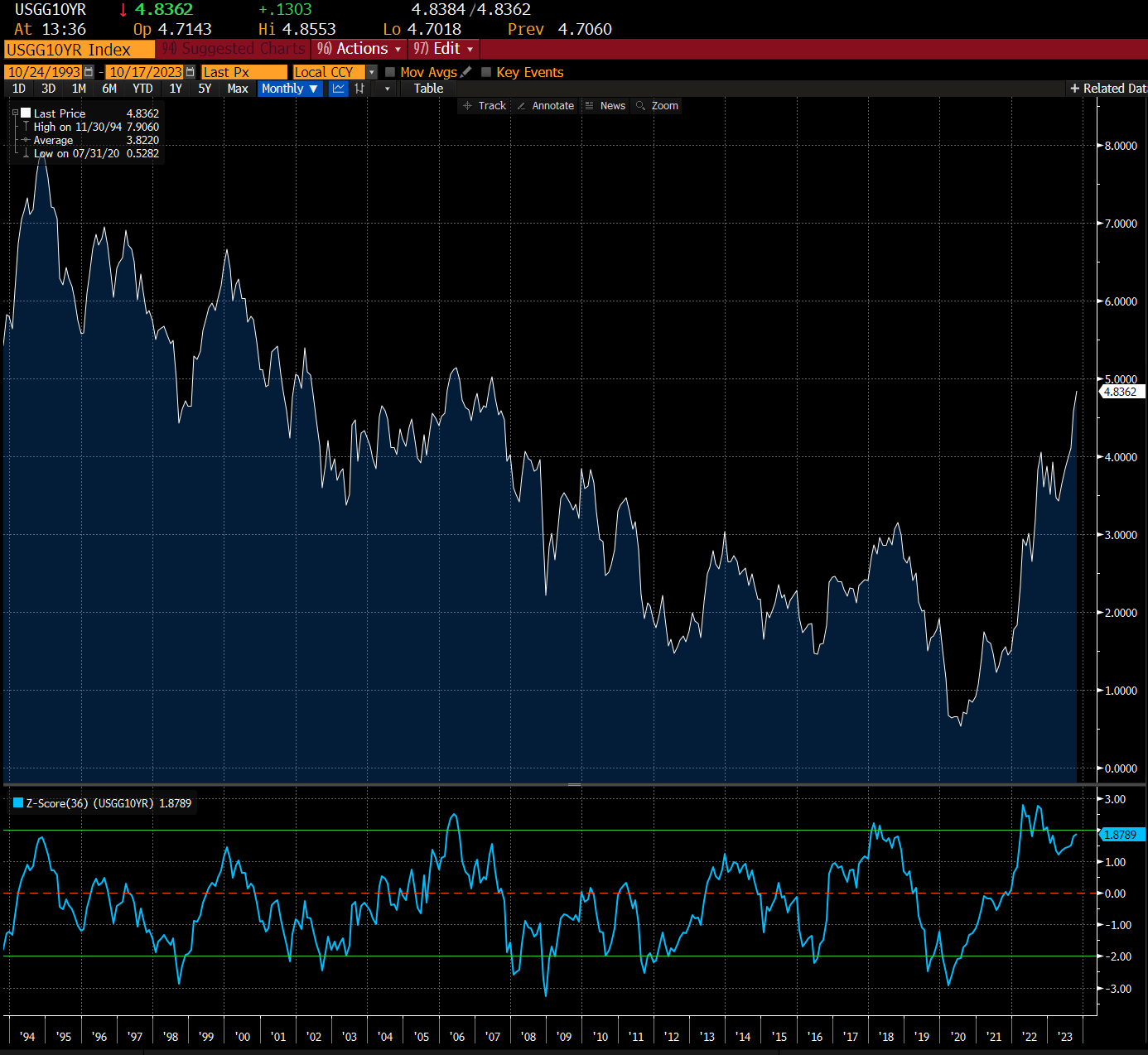This screenshot has width=1148, height=1055.
Task: Enable the Key Events checkbox
Action: [x=486, y=72]
